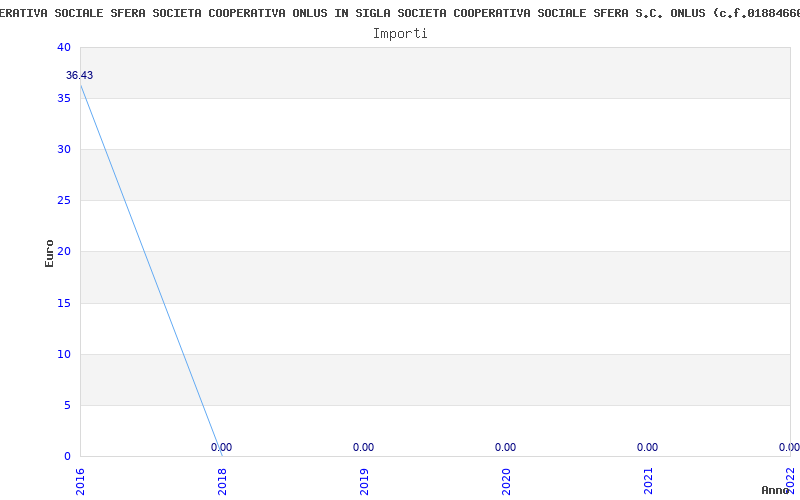Click the 5 y-axis tick label
Image resolution: width=800 pixels, height=500 pixels.
67,406
